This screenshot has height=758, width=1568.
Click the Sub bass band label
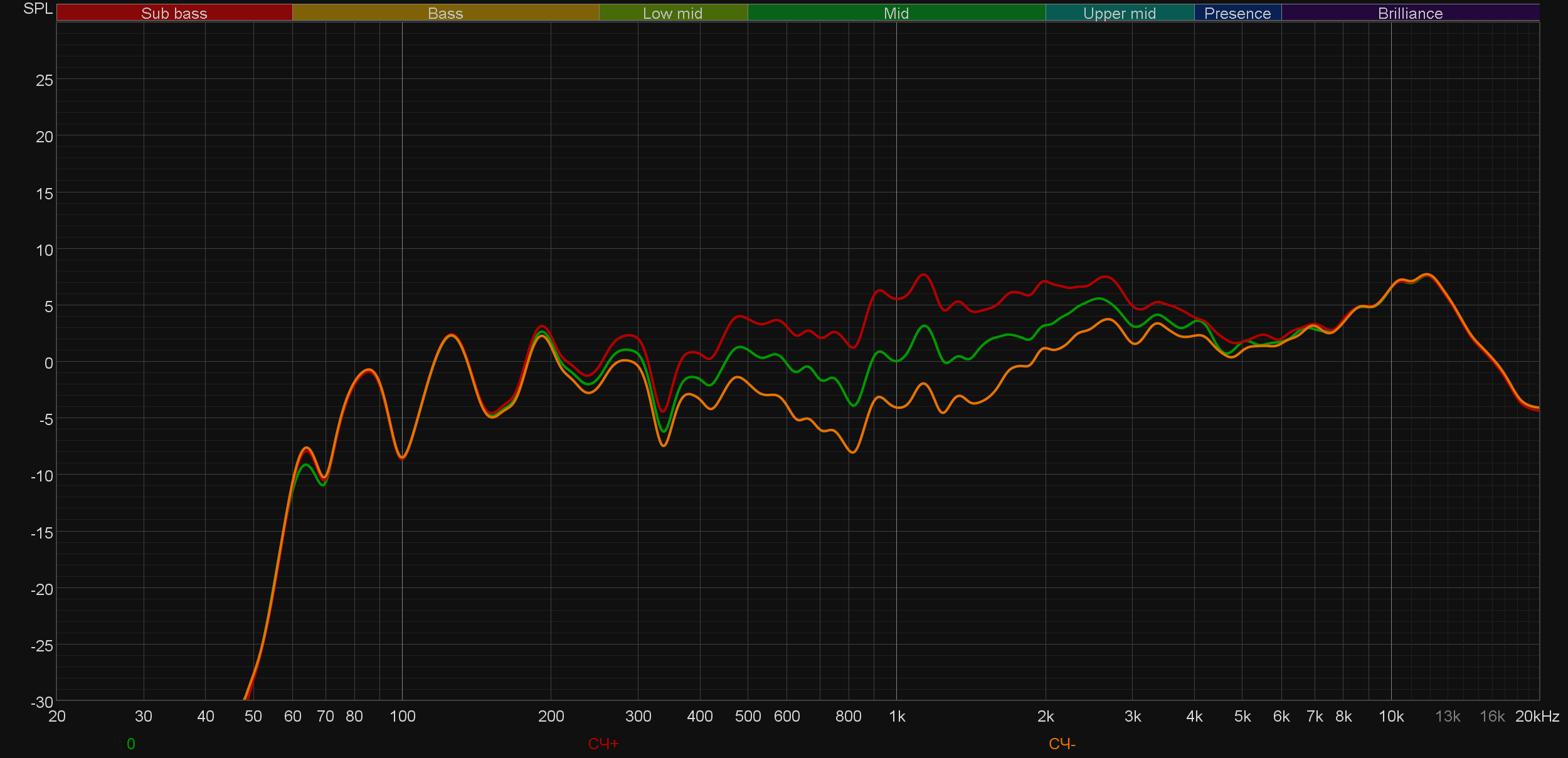(174, 13)
